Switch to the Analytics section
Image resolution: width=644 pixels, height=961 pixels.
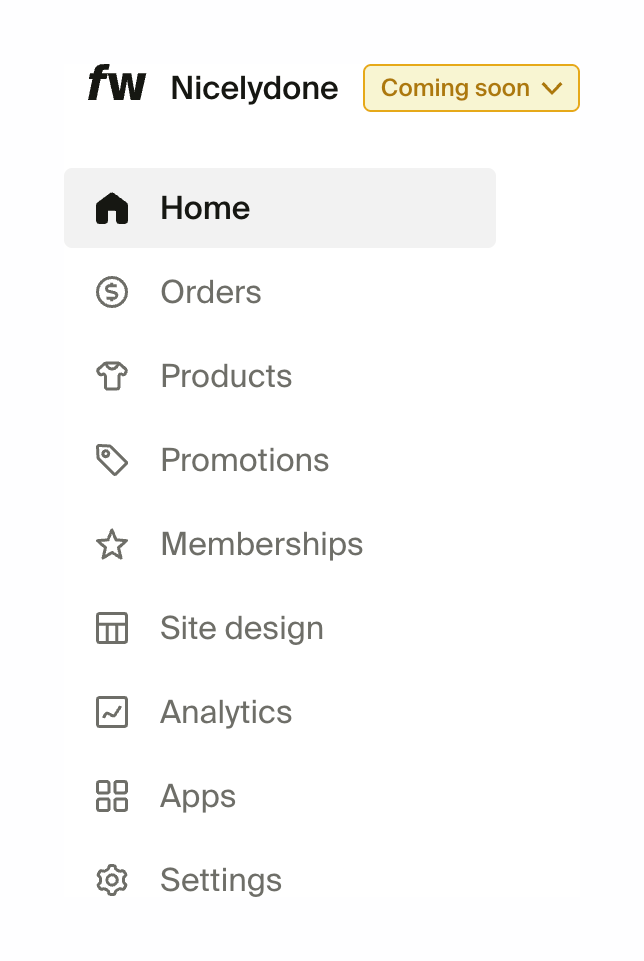[225, 712]
